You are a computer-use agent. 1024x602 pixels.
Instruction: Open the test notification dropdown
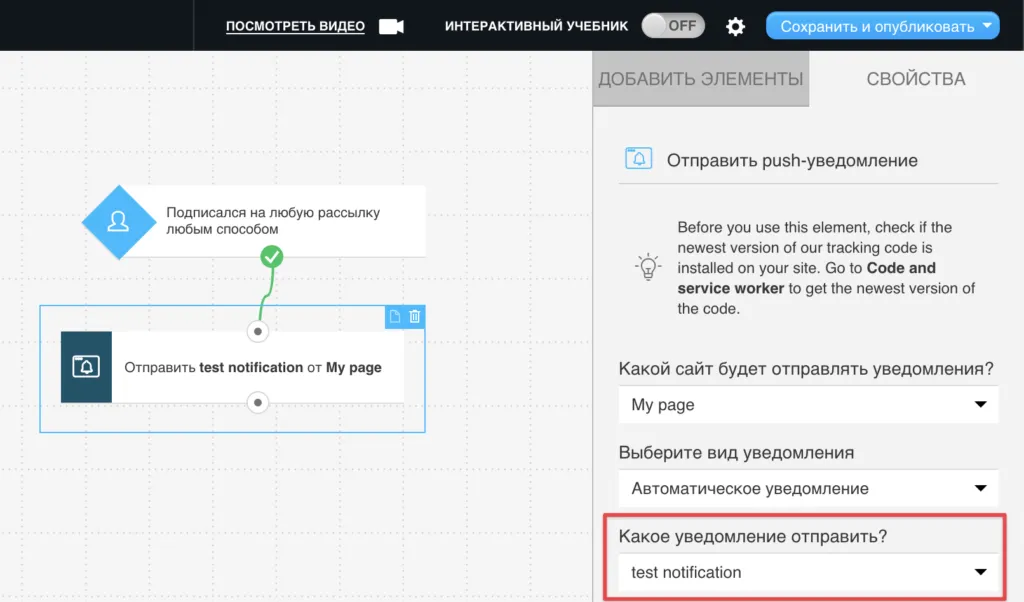point(808,572)
